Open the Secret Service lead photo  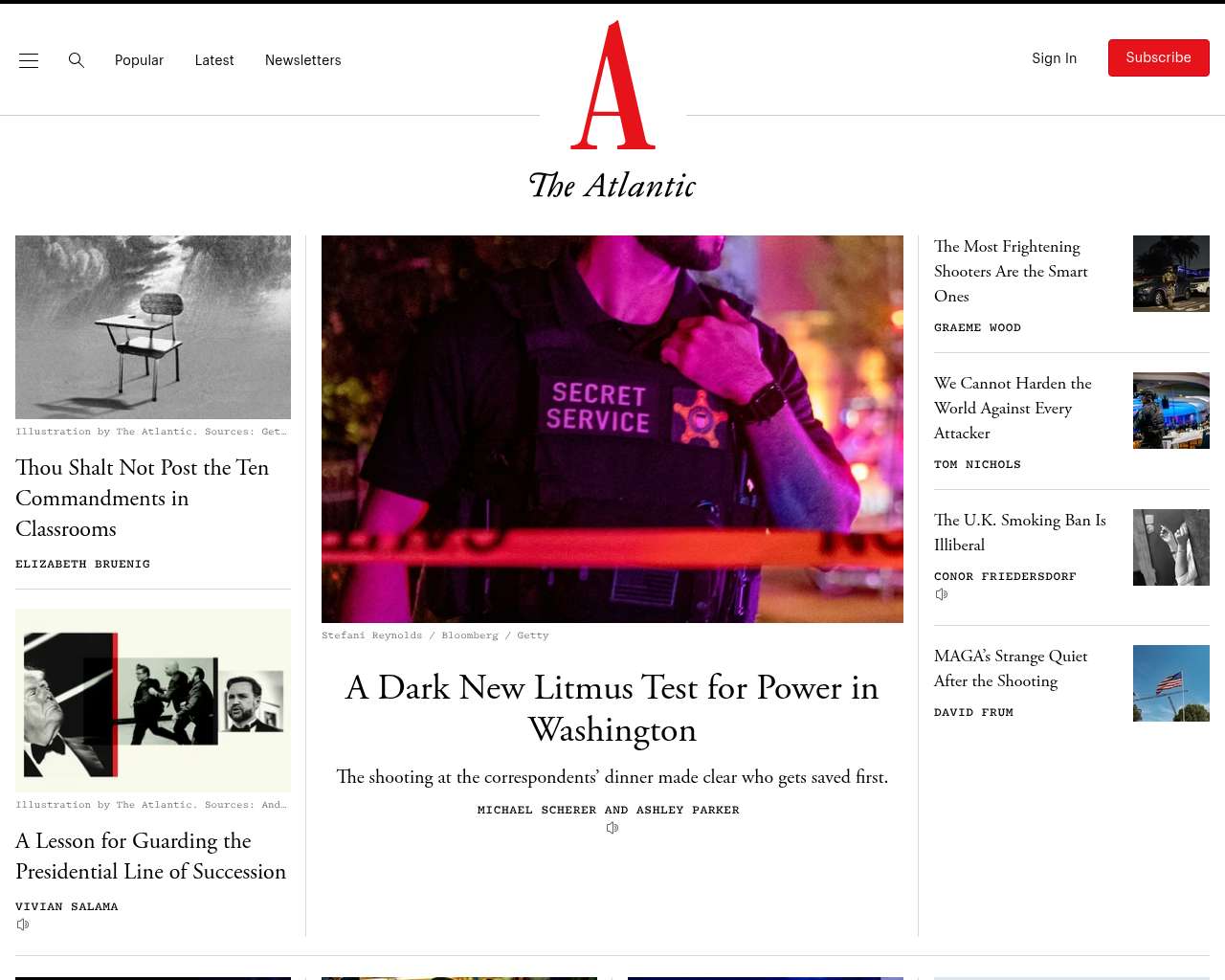tap(612, 429)
